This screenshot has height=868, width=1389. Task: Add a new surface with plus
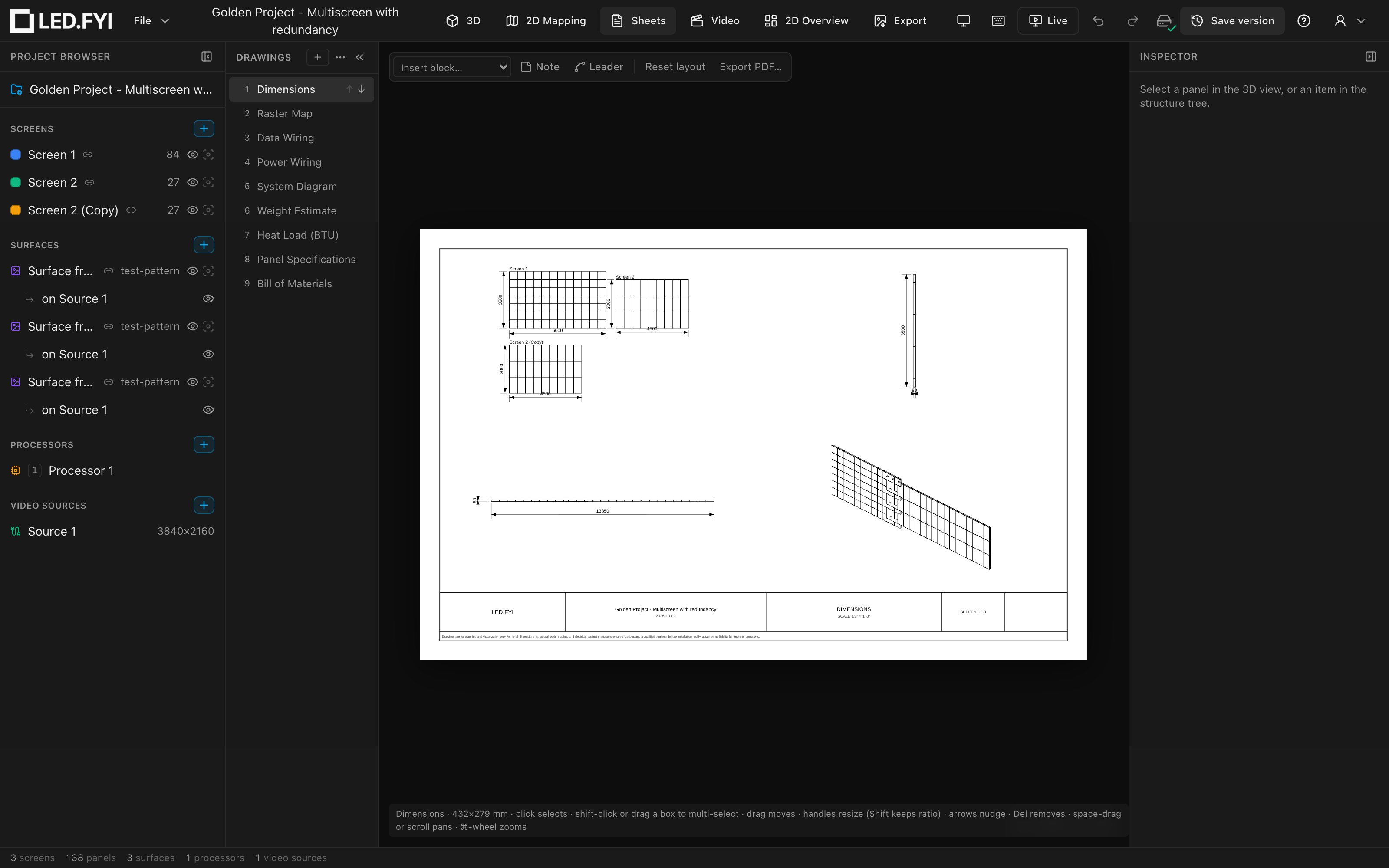coord(204,244)
